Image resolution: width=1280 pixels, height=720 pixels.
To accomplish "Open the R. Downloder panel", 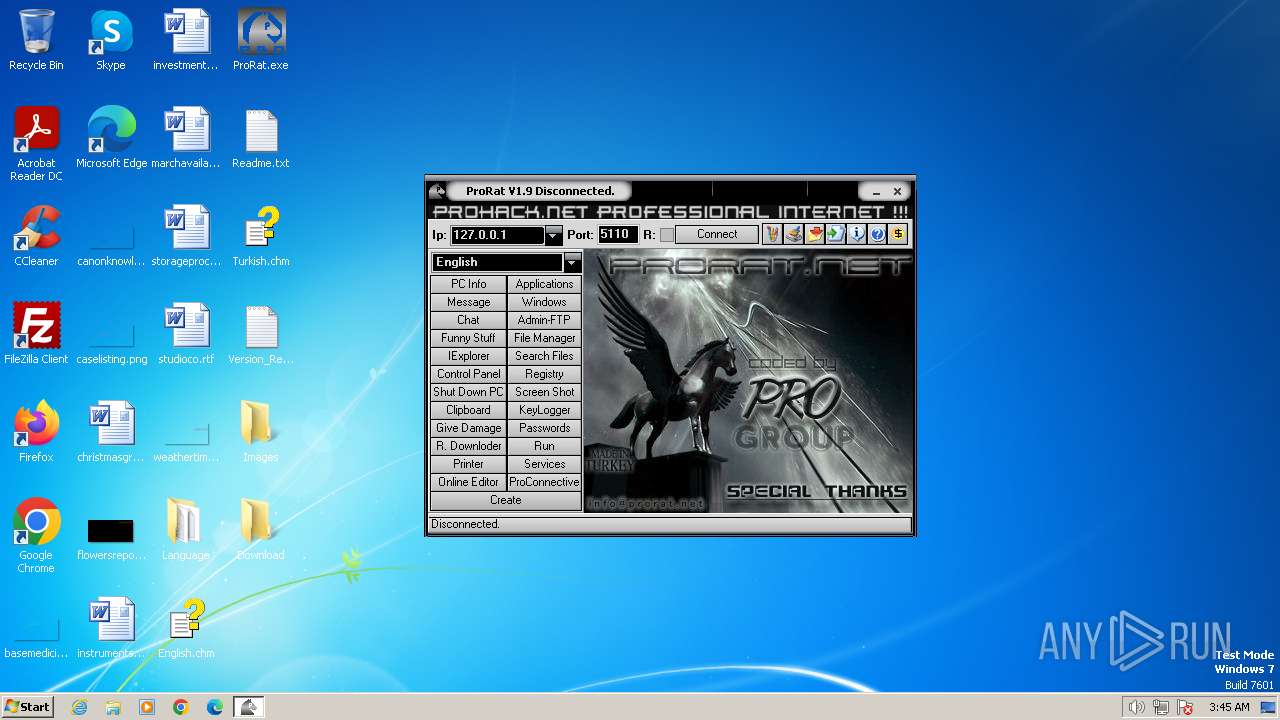I will pos(468,446).
